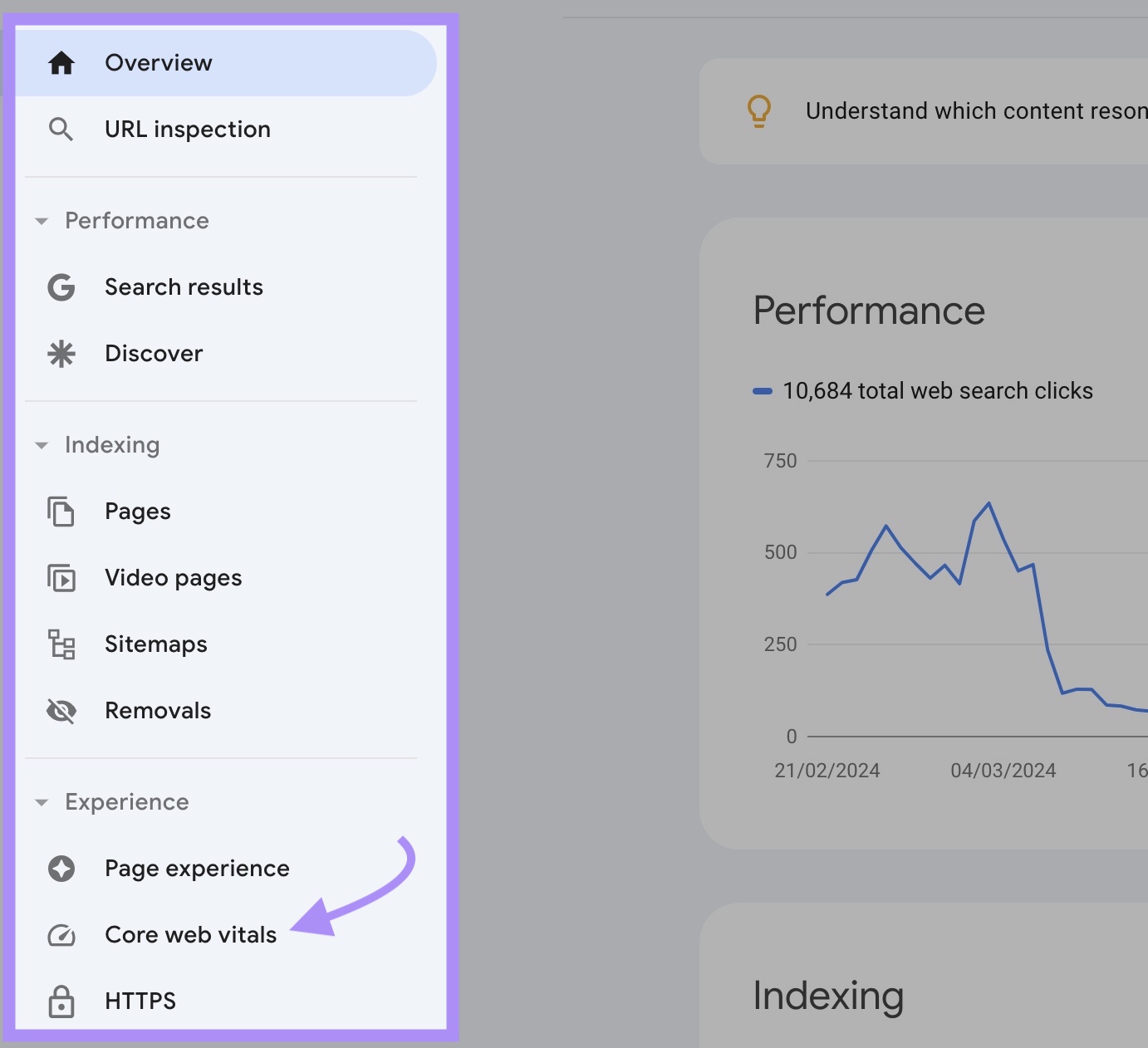Click the Video pages play icon
Screen dimensions: 1148x1048
pos(61,577)
